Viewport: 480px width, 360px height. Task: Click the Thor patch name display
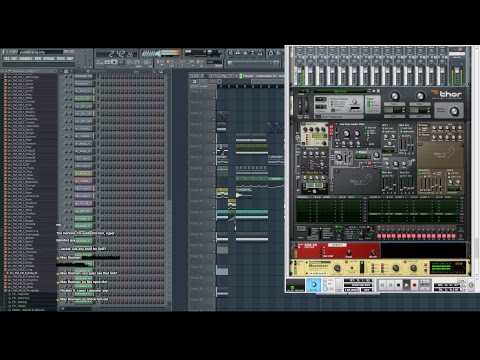(x=340, y=91)
